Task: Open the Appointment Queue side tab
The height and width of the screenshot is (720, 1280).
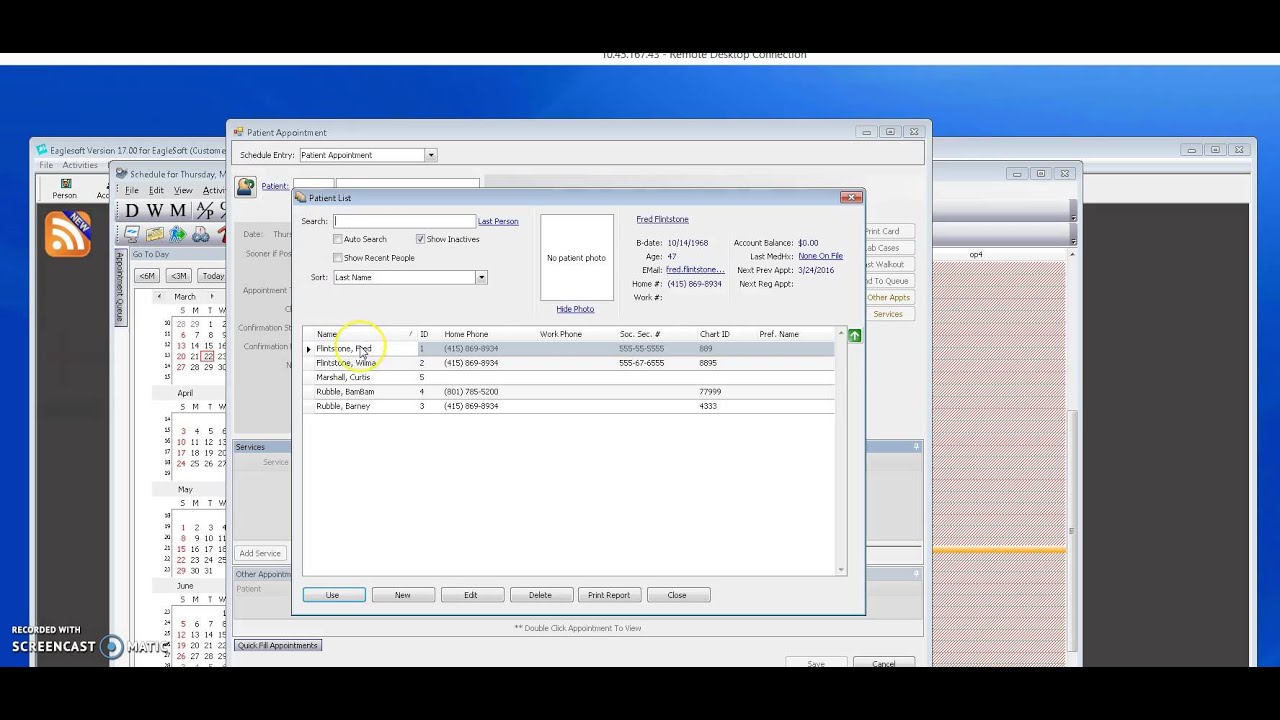Action: tap(119, 286)
